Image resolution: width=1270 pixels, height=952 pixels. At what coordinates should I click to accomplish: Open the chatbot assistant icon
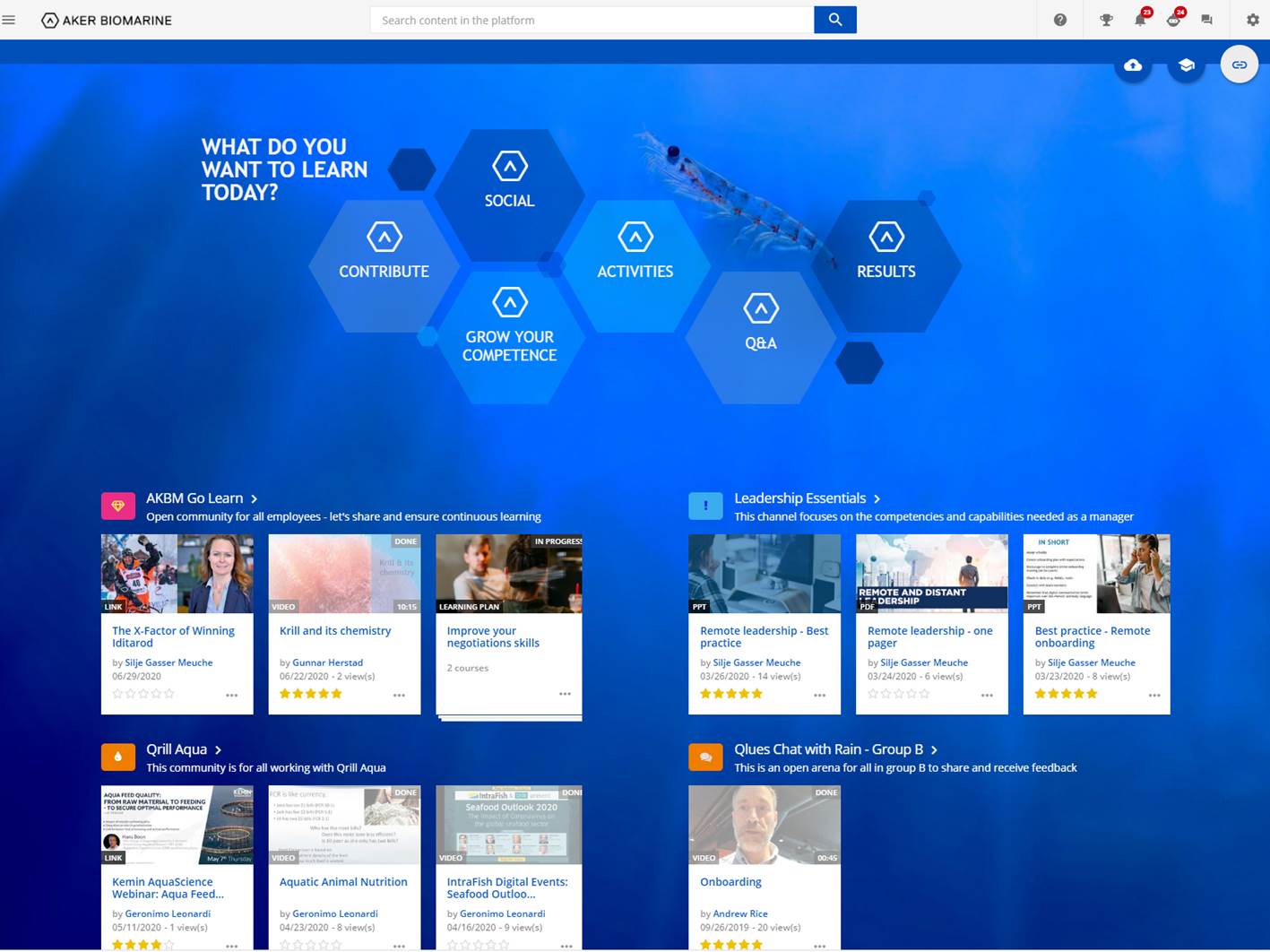click(1172, 19)
